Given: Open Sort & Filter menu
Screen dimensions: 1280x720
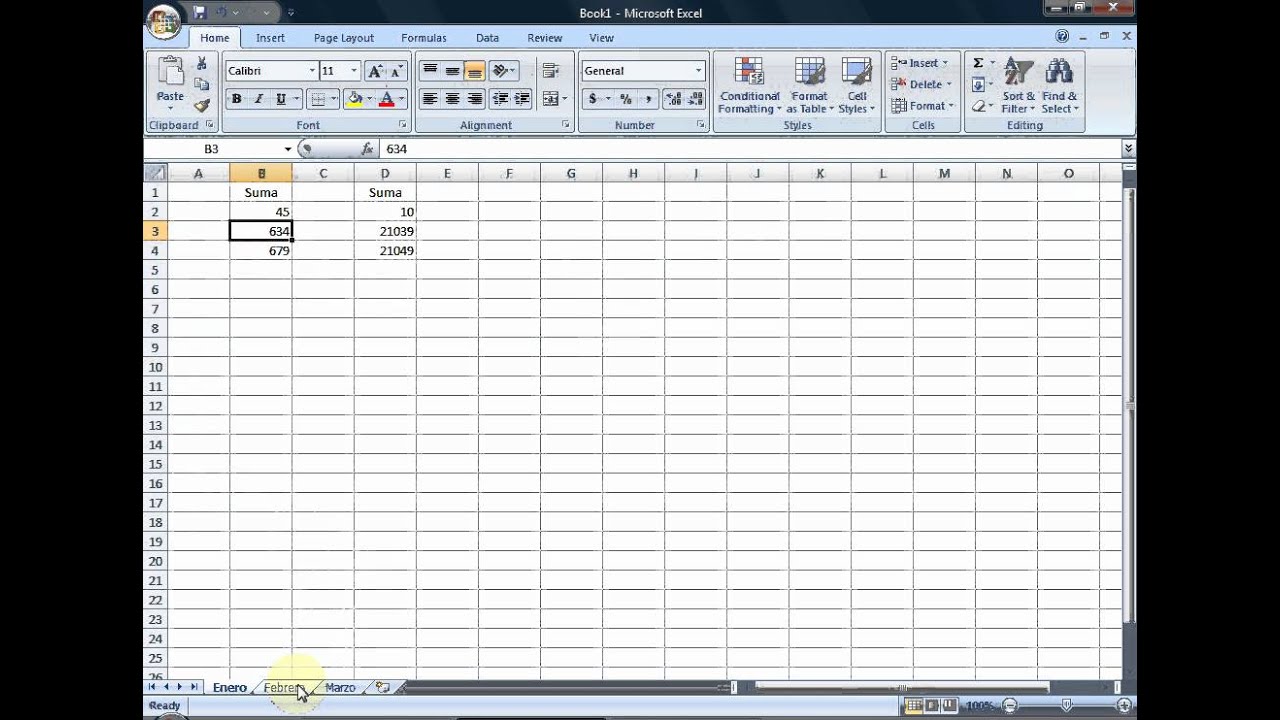Looking at the screenshot, I should [x=1018, y=86].
